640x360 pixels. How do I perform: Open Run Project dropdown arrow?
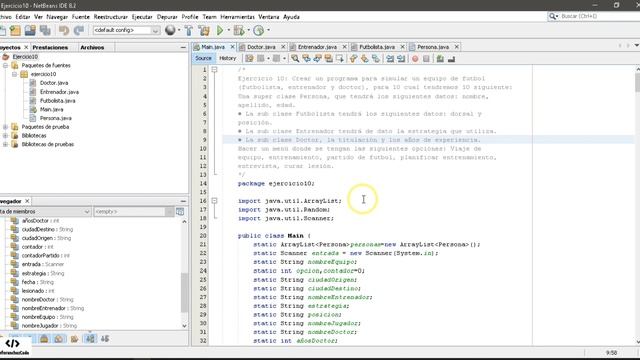(x=229, y=30)
